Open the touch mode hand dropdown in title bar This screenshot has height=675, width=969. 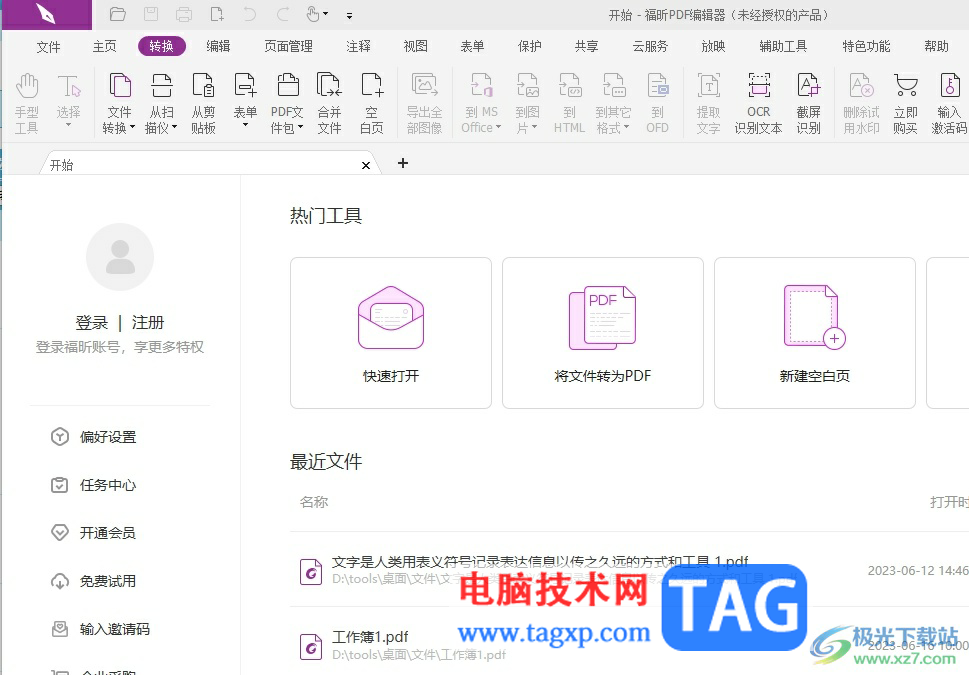[317, 14]
